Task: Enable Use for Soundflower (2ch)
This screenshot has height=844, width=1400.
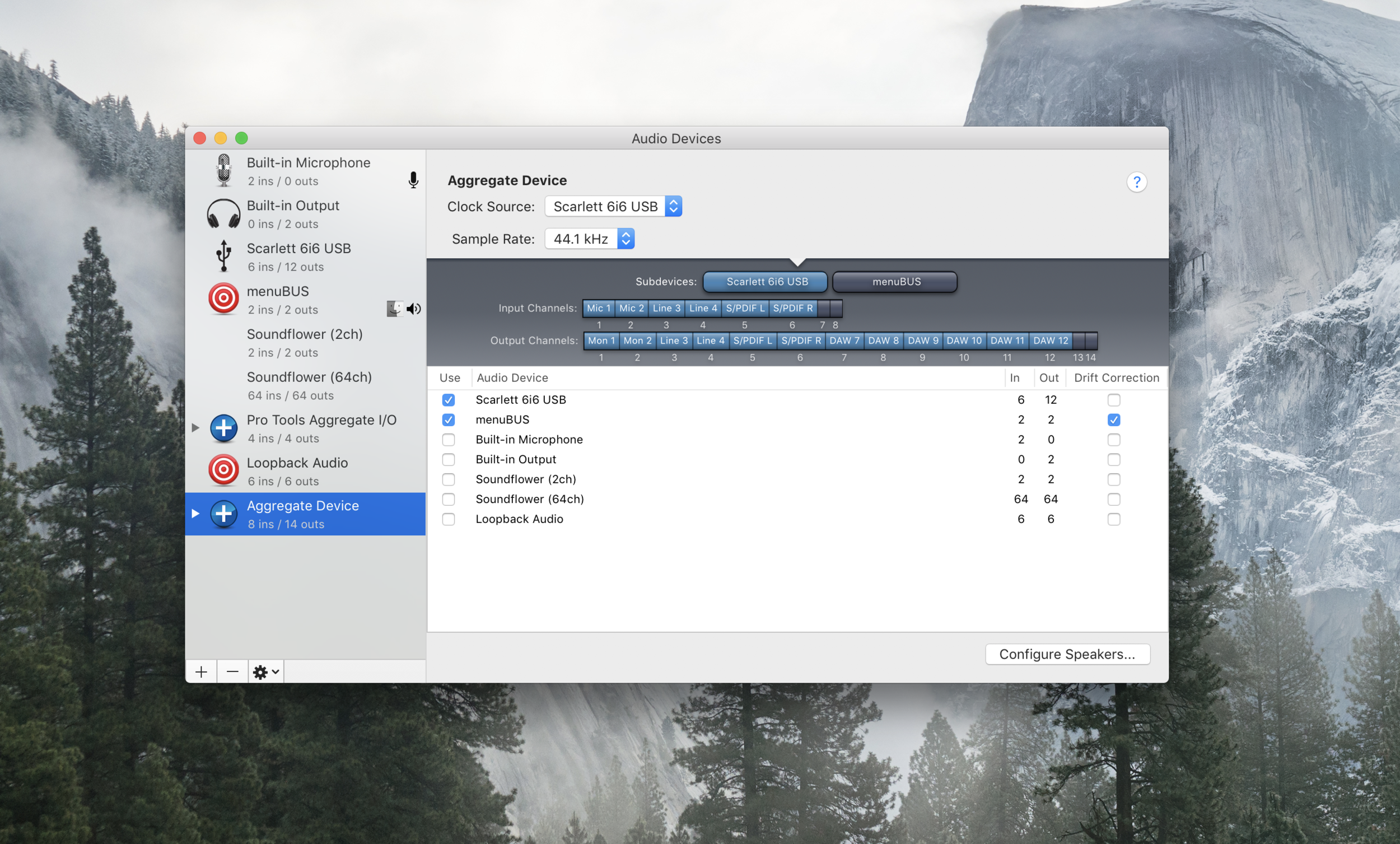Action: [449, 479]
